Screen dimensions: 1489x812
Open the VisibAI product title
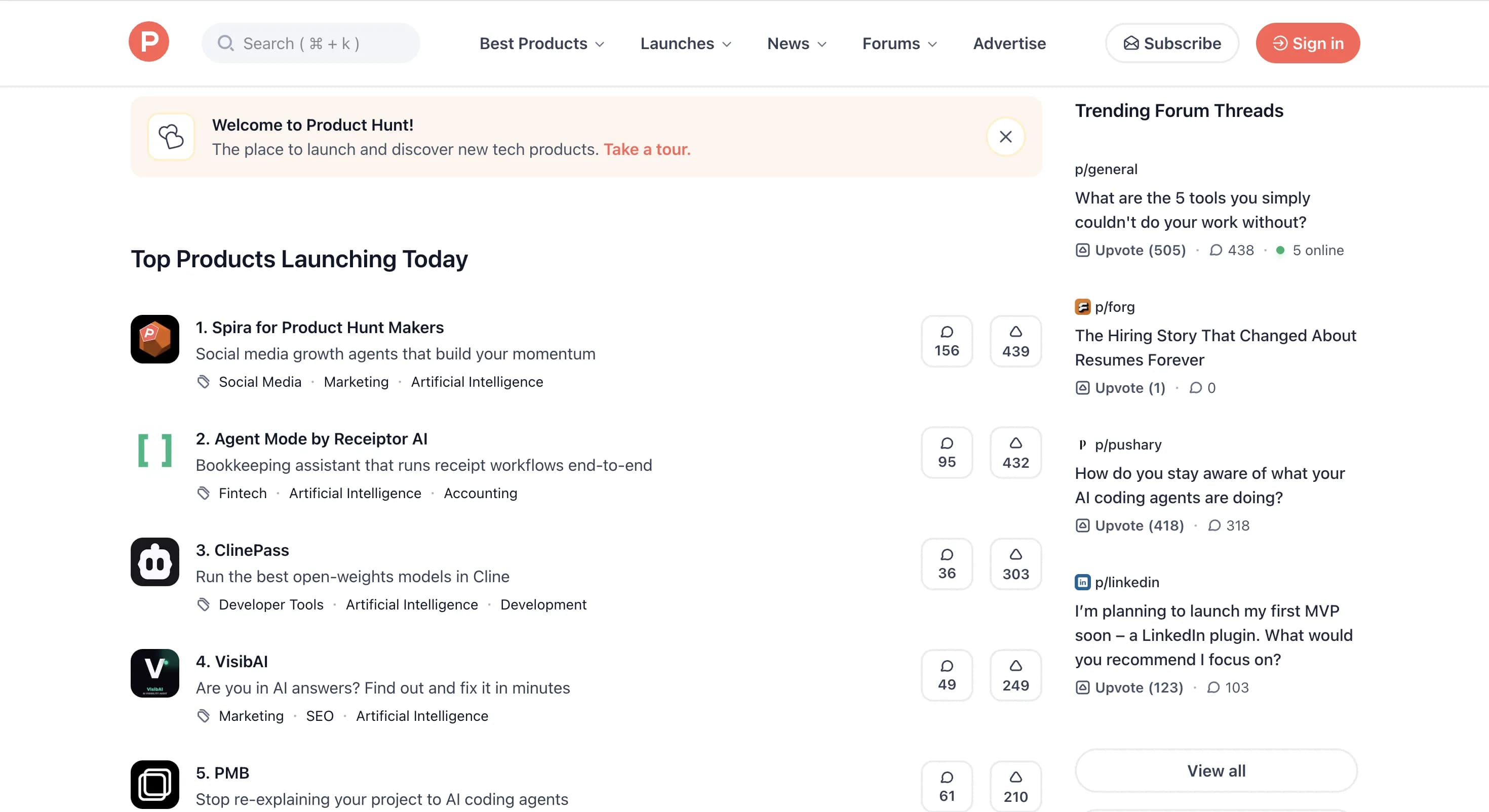tap(232, 662)
